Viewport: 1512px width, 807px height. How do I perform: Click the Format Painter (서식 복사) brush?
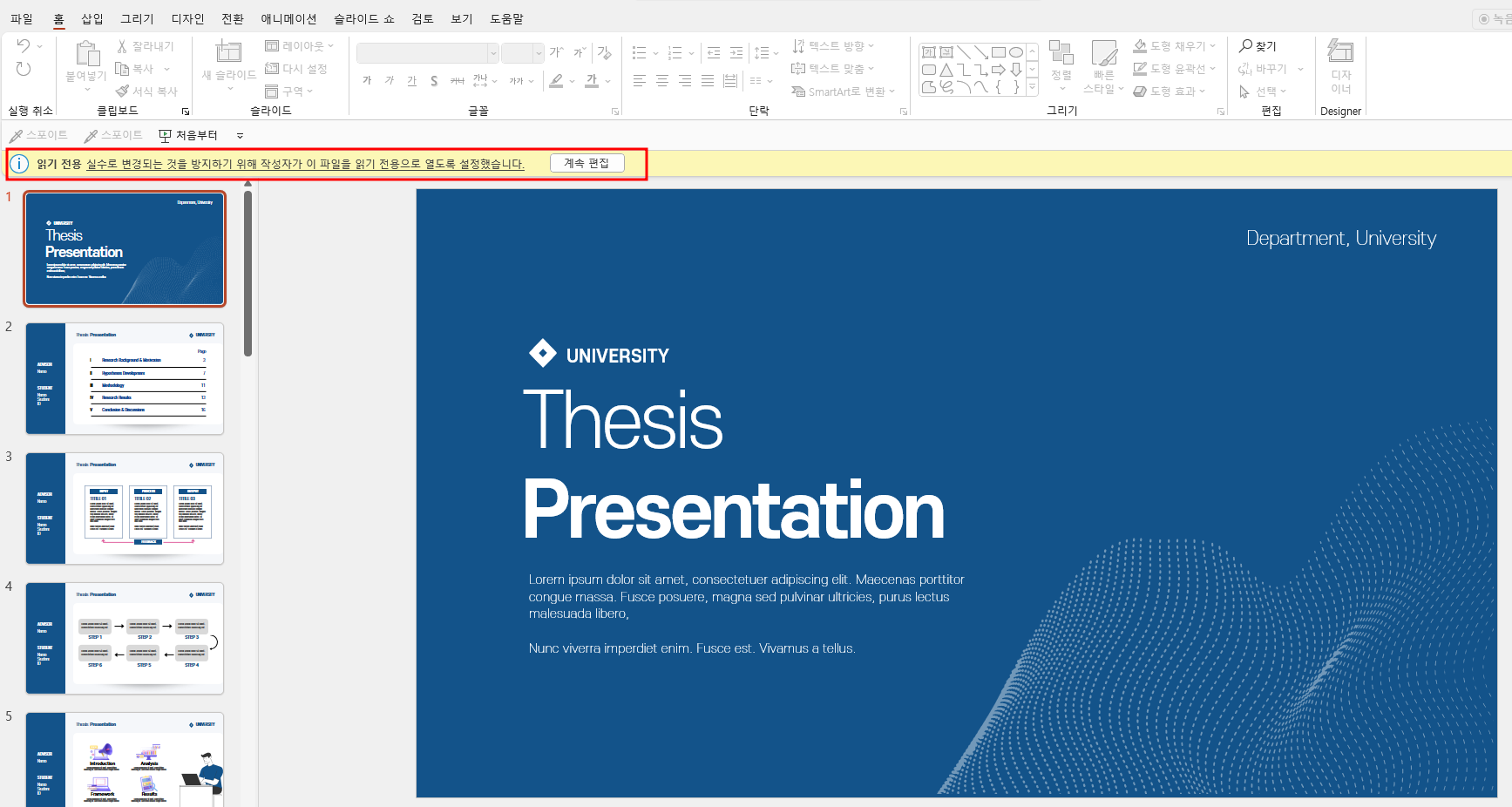point(122,91)
